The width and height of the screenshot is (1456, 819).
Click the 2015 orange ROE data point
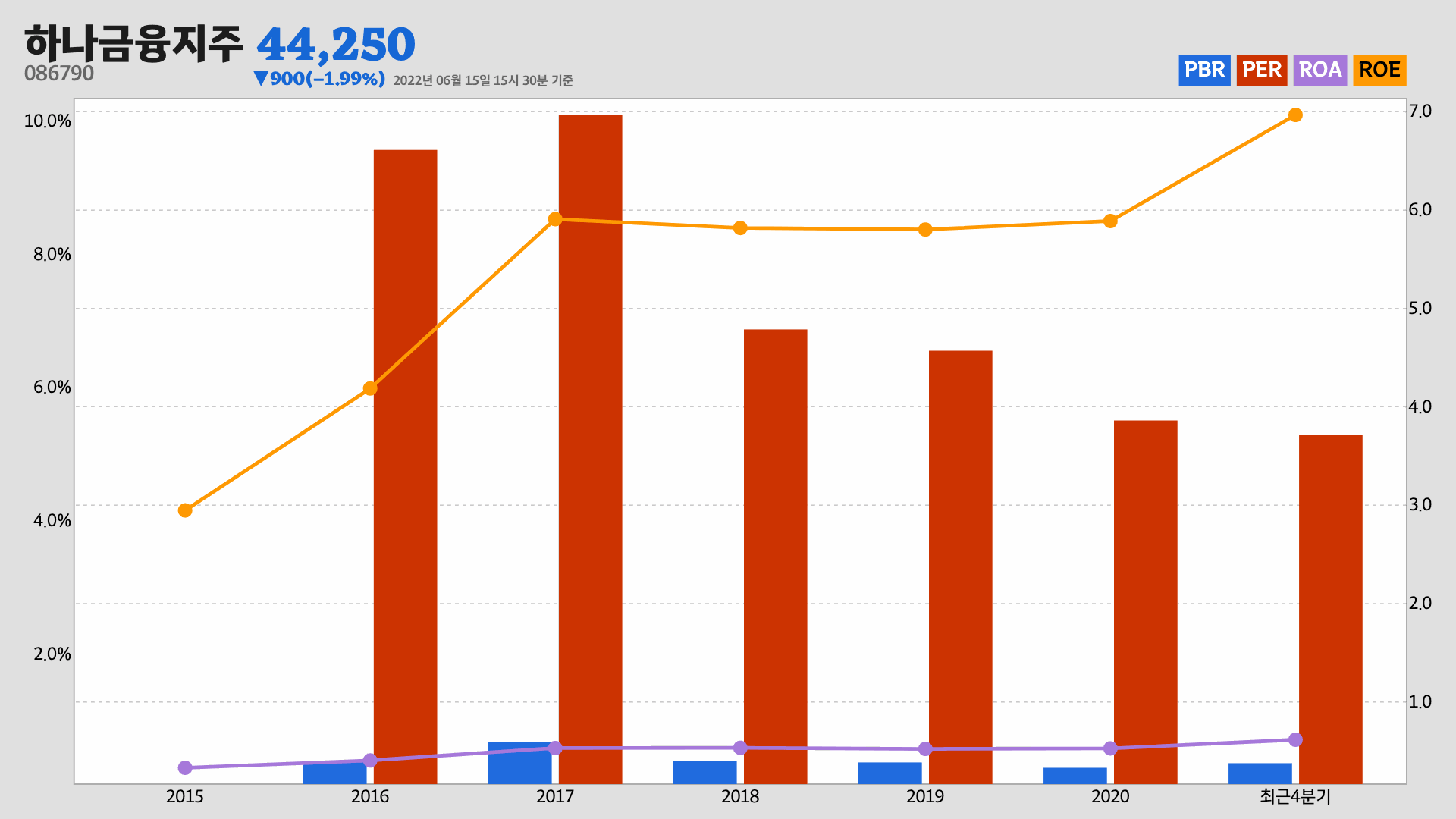pyautogui.click(x=185, y=510)
